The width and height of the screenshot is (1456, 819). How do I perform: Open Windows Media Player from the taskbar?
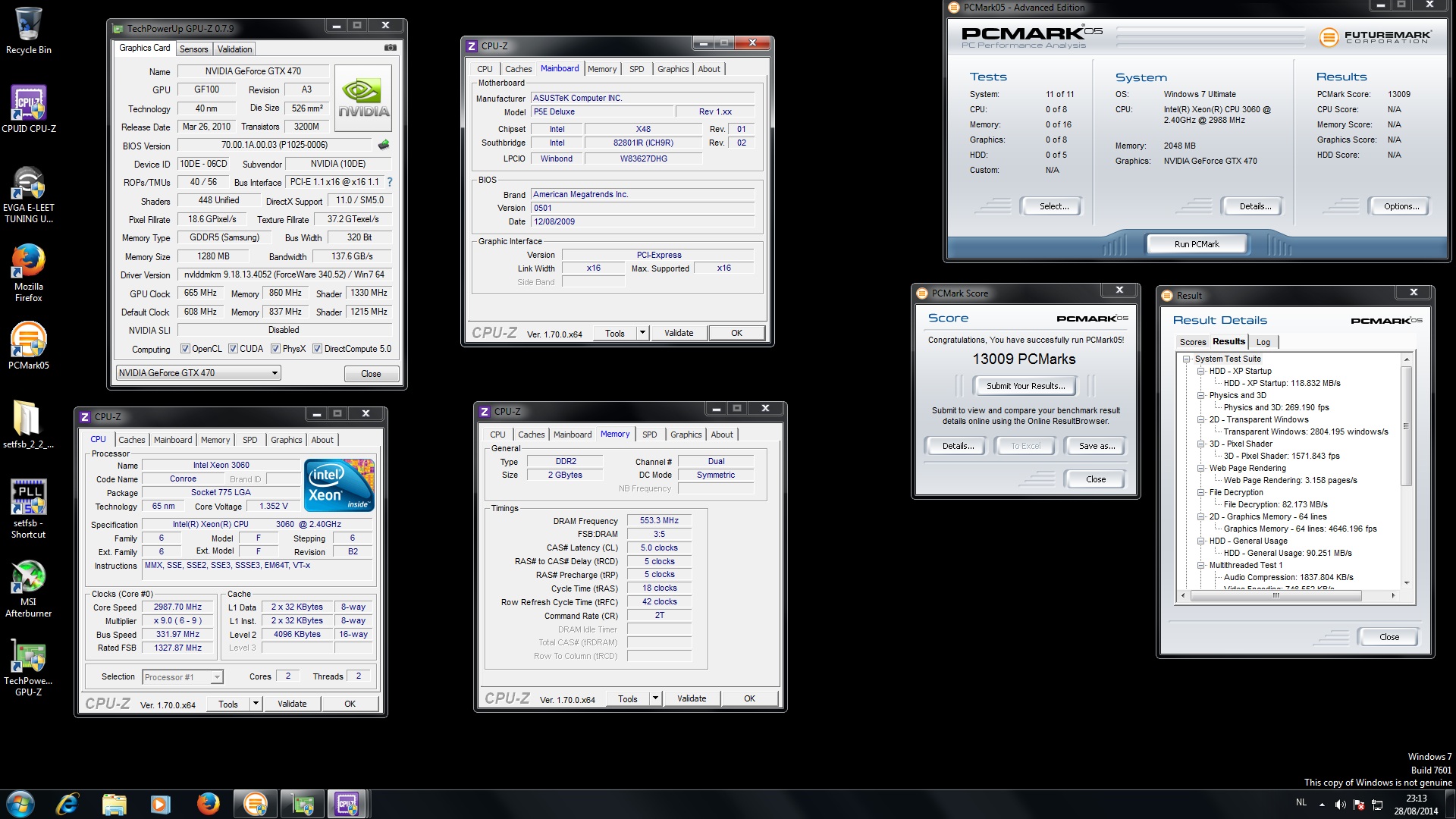click(160, 804)
